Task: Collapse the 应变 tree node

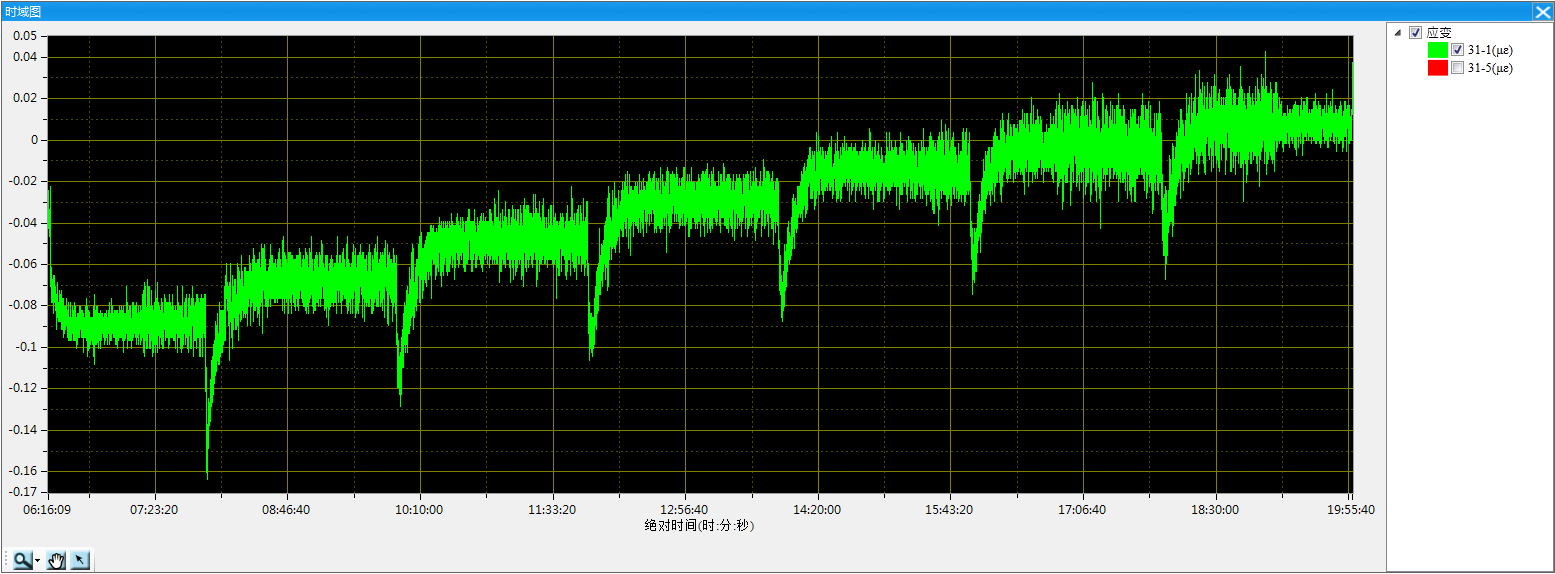Action: click(1398, 32)
